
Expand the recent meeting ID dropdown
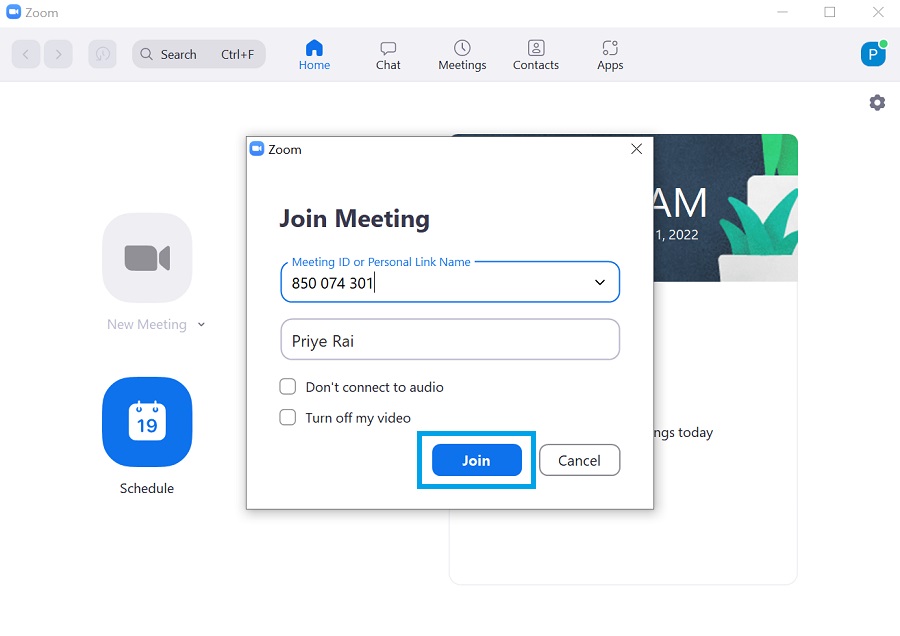pyautogui.click(x=601, y=282)
